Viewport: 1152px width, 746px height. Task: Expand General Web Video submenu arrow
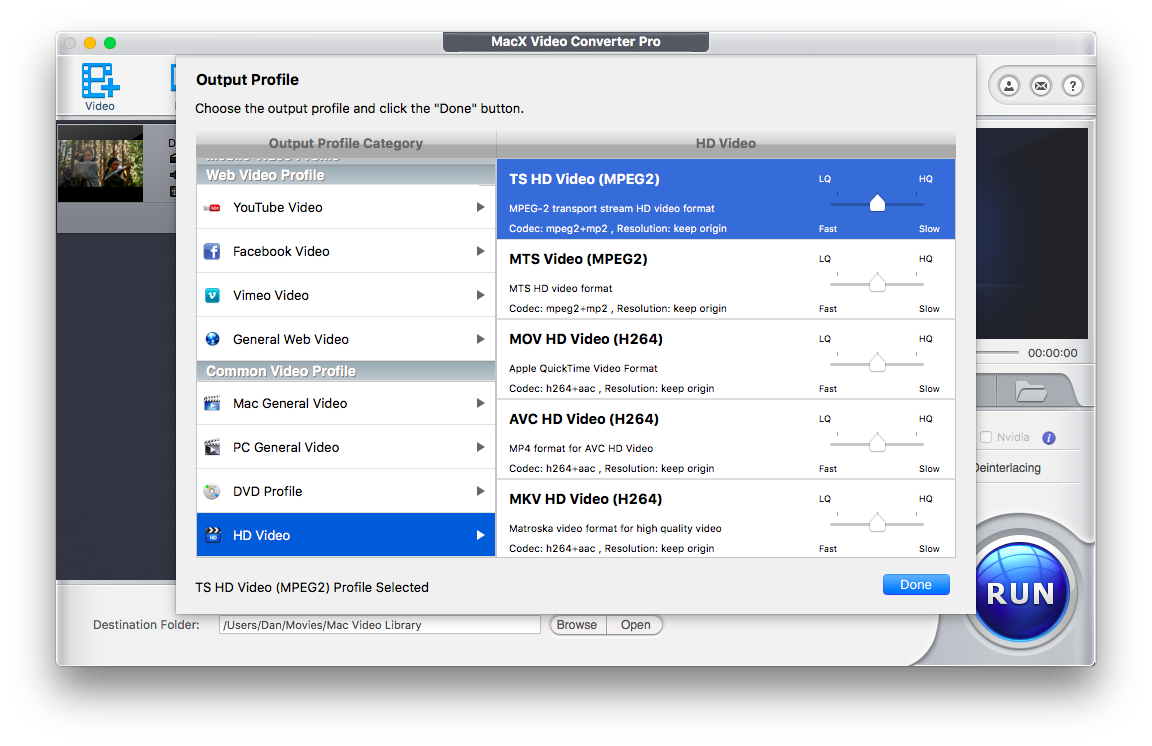point(480,339)
